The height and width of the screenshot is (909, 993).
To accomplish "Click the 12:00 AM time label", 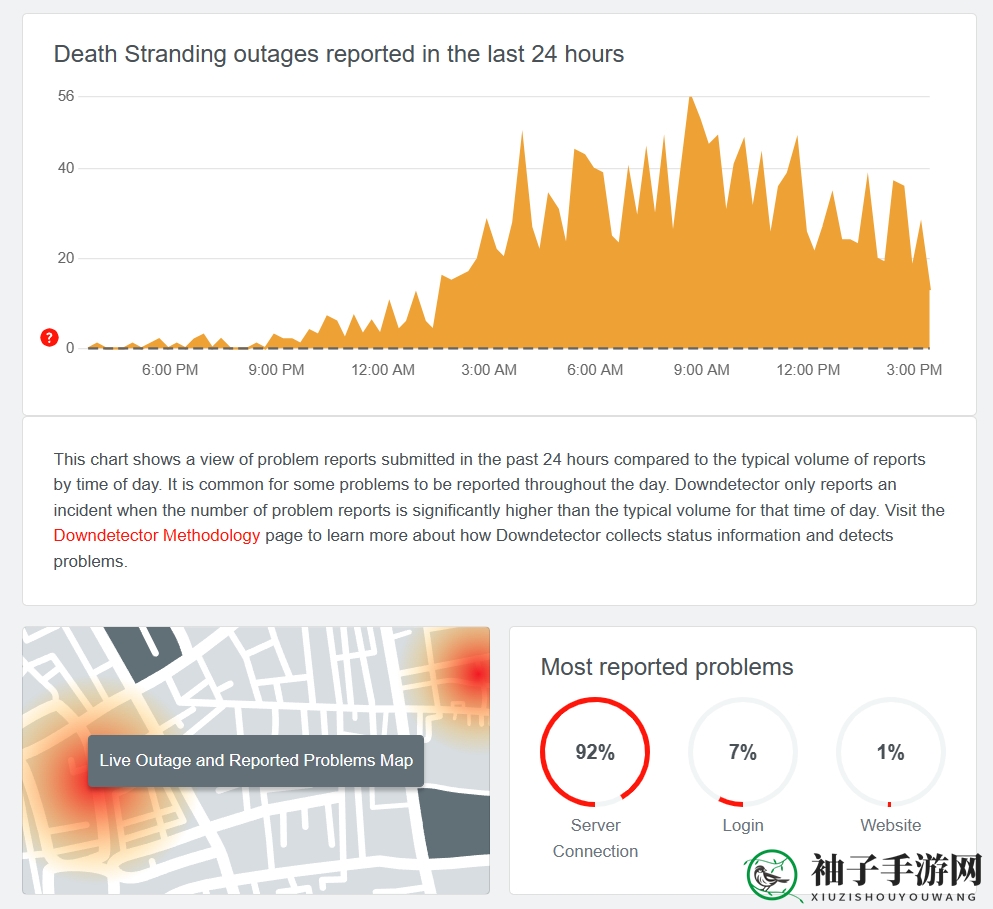I will pos(383,370).
